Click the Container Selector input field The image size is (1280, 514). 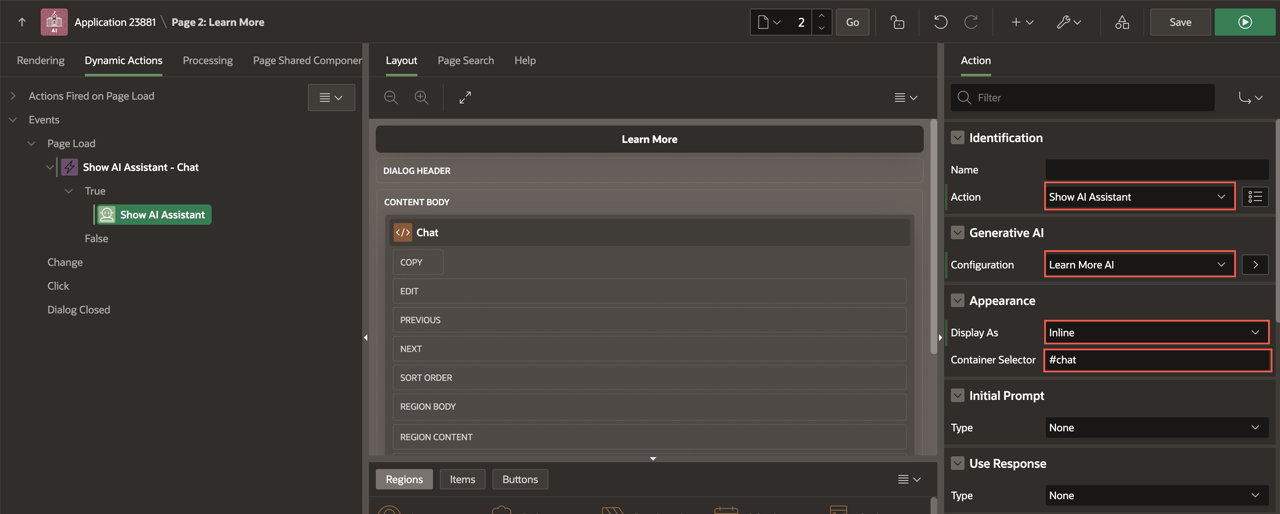point(1155,360)
